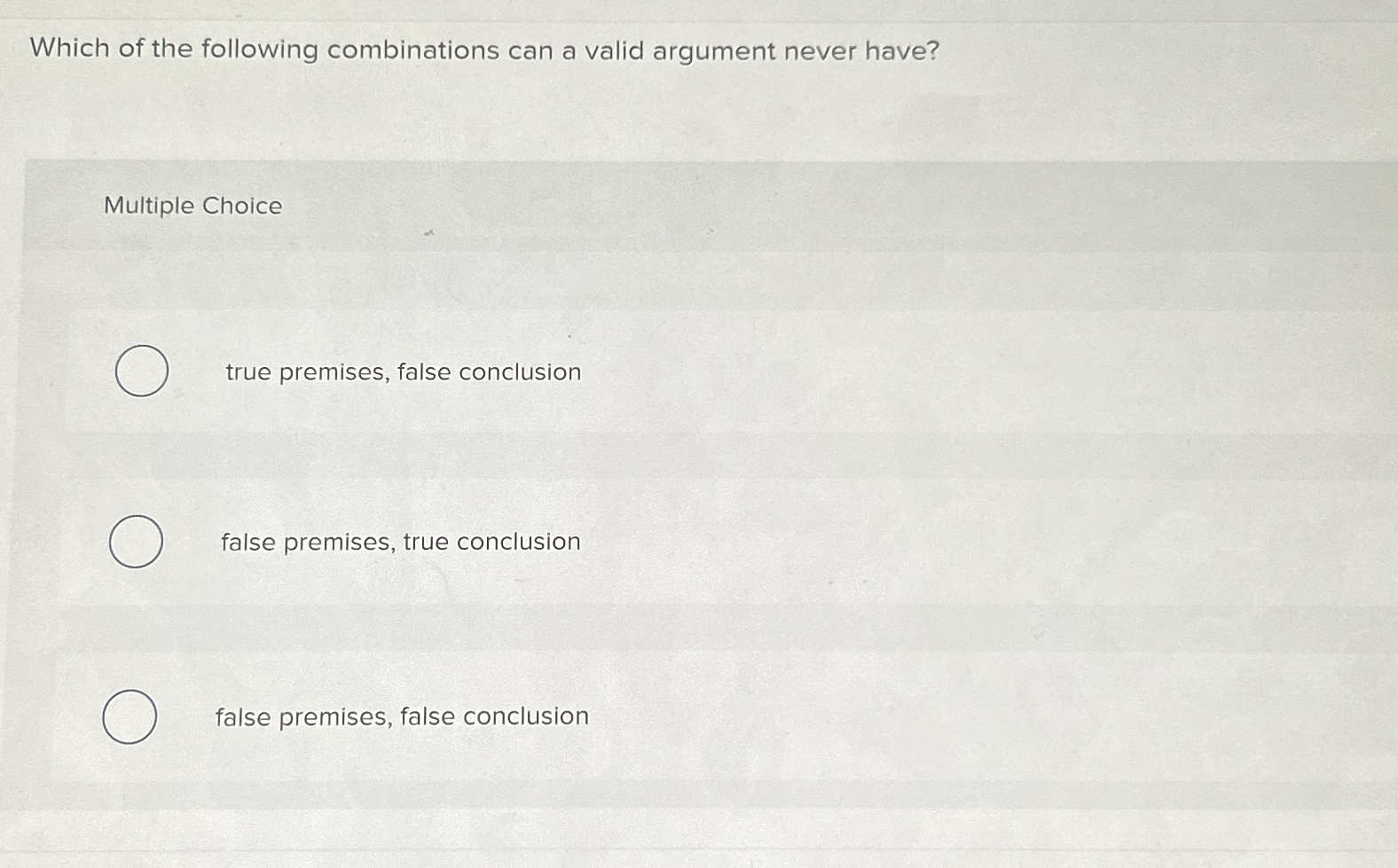Click the 'Multiple Choice' label
The image size is (1398, 868).
pyautogui.click(x=192, y=206)
